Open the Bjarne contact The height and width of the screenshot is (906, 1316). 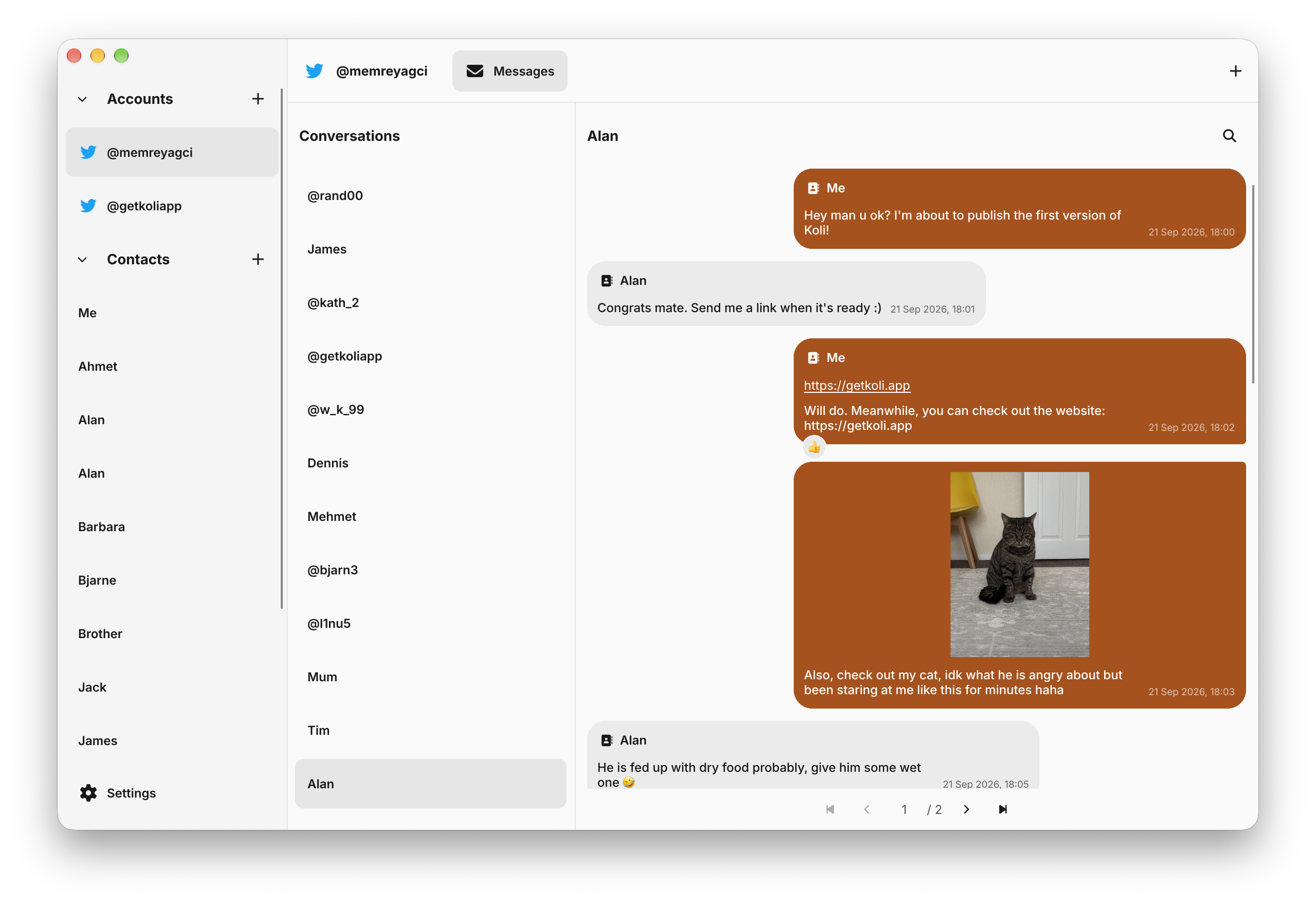pos(172,580)
